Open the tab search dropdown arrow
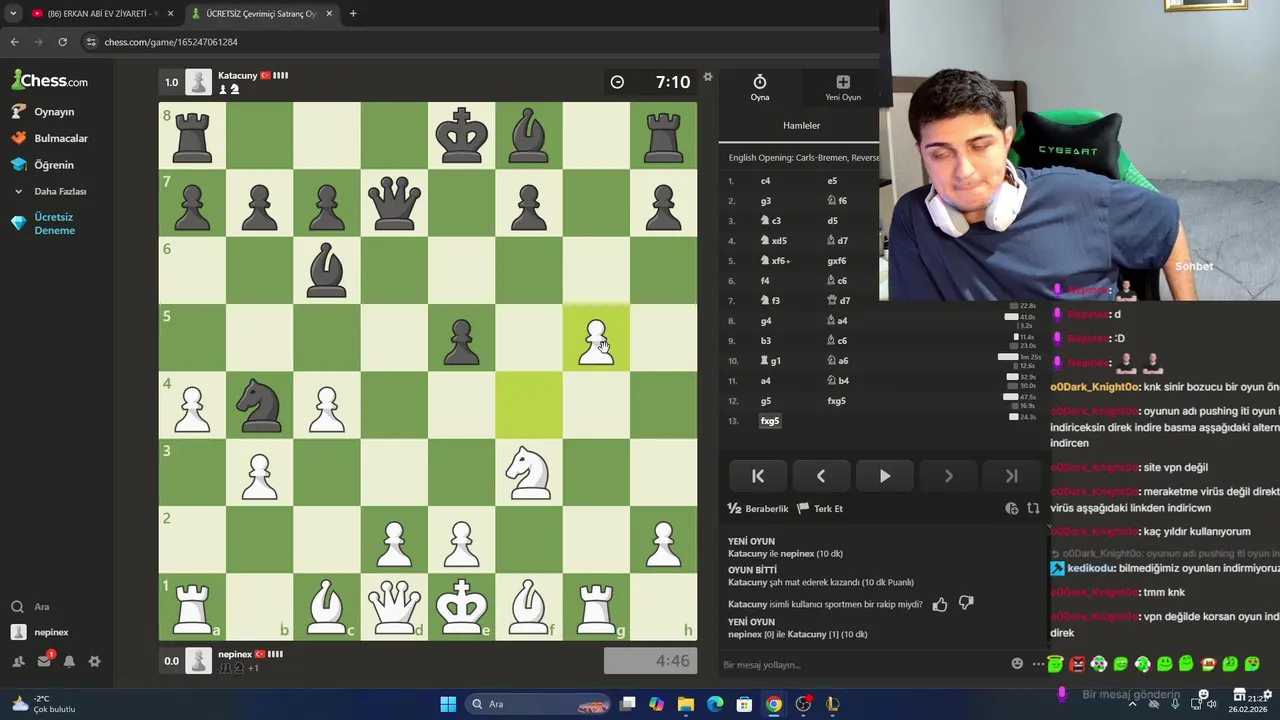 [12, 14]
